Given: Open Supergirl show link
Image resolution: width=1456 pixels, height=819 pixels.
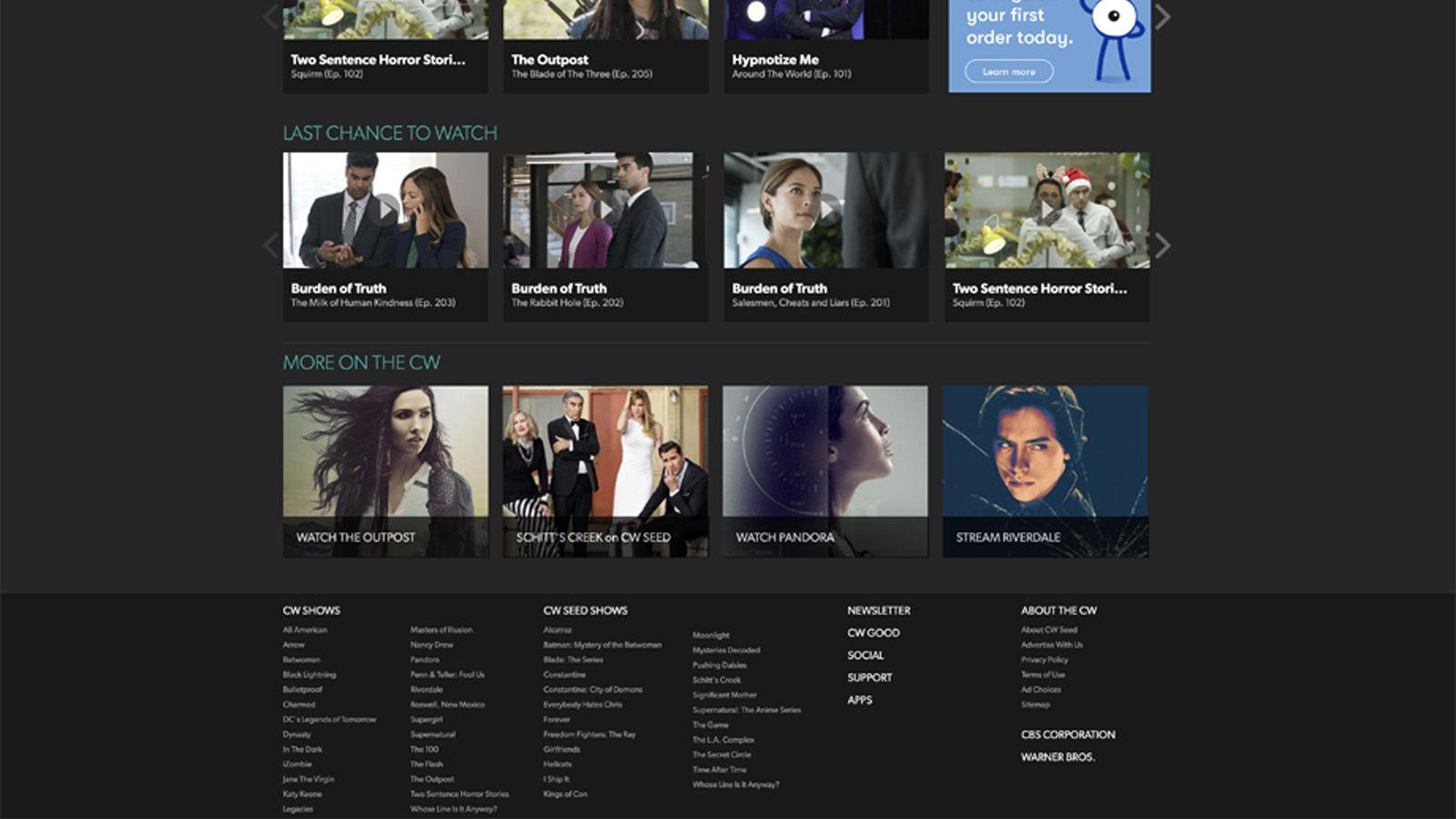Looking at the screenshot, I should (x=427, y=720).
